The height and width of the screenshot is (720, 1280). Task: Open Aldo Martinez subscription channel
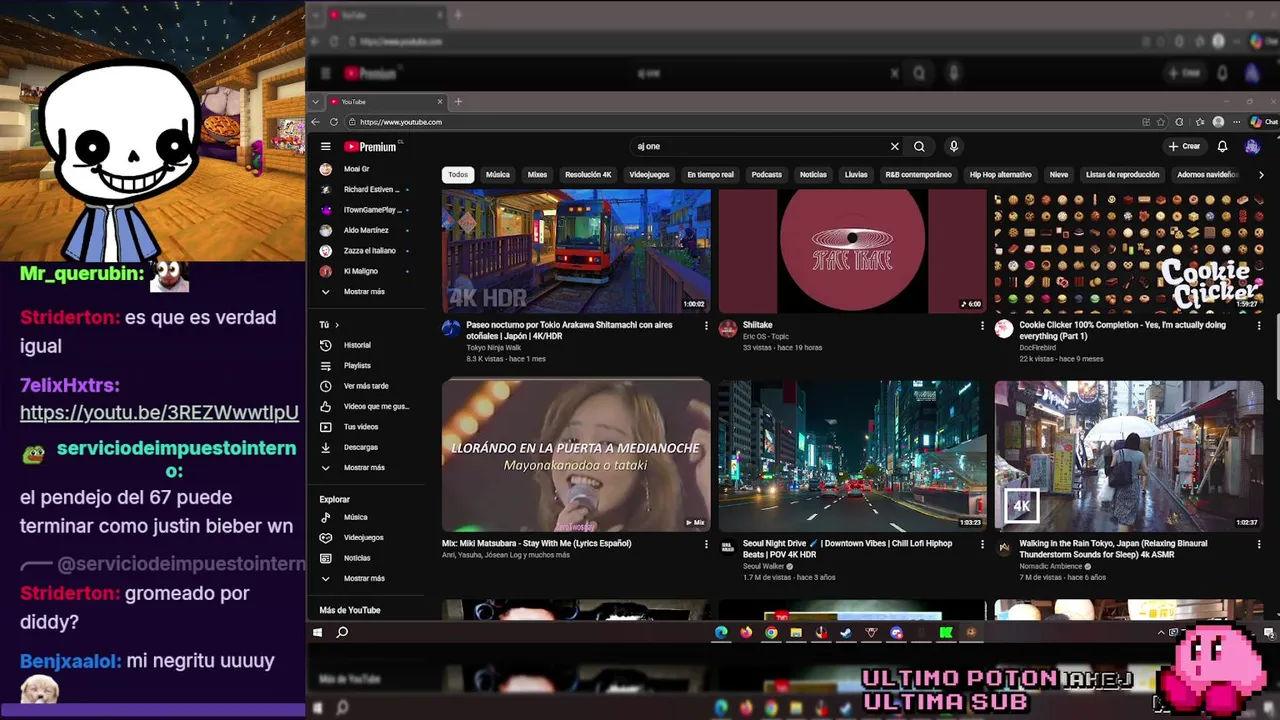pos(365,230)
